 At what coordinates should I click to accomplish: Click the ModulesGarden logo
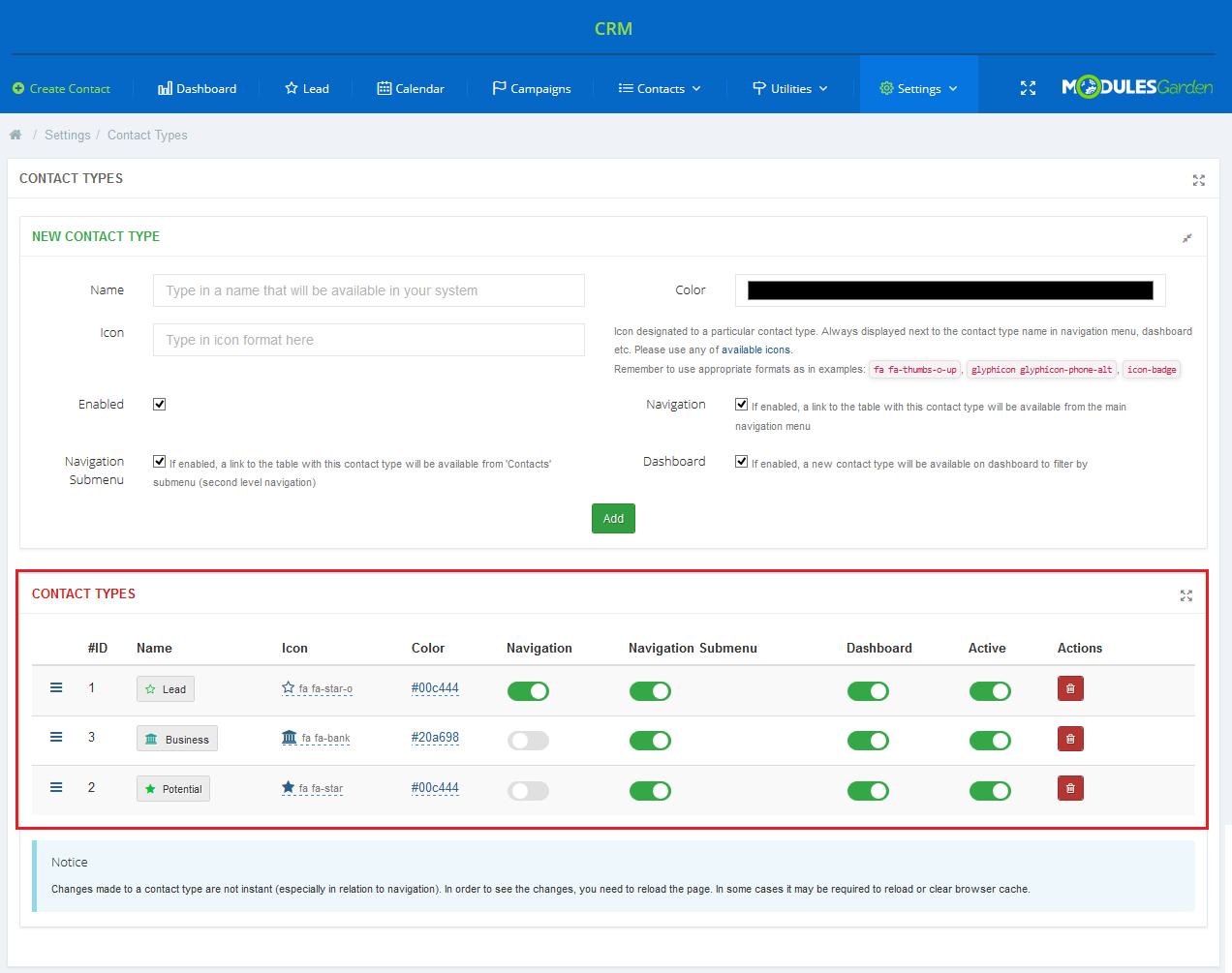(x=1137, y=87)
